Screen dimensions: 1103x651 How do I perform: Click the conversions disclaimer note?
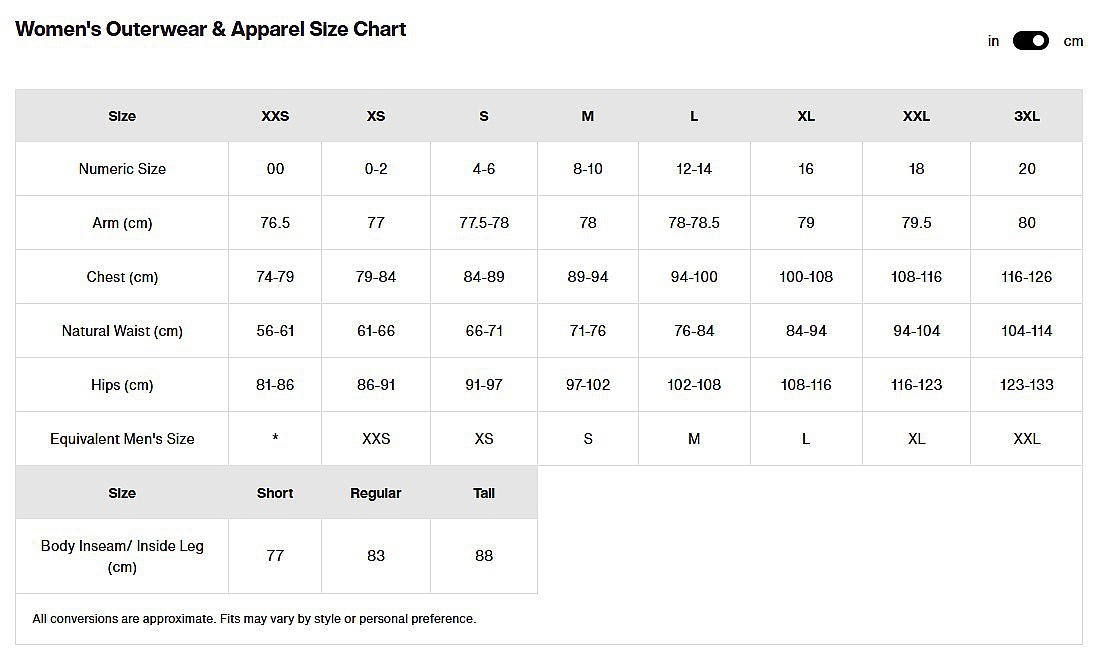coord(254,619)
